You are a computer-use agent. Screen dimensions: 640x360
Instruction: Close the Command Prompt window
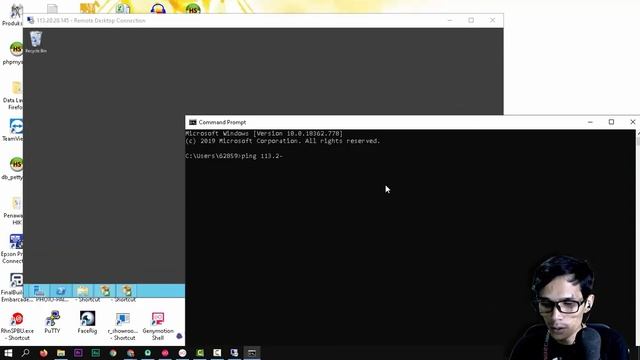[632, 122]
